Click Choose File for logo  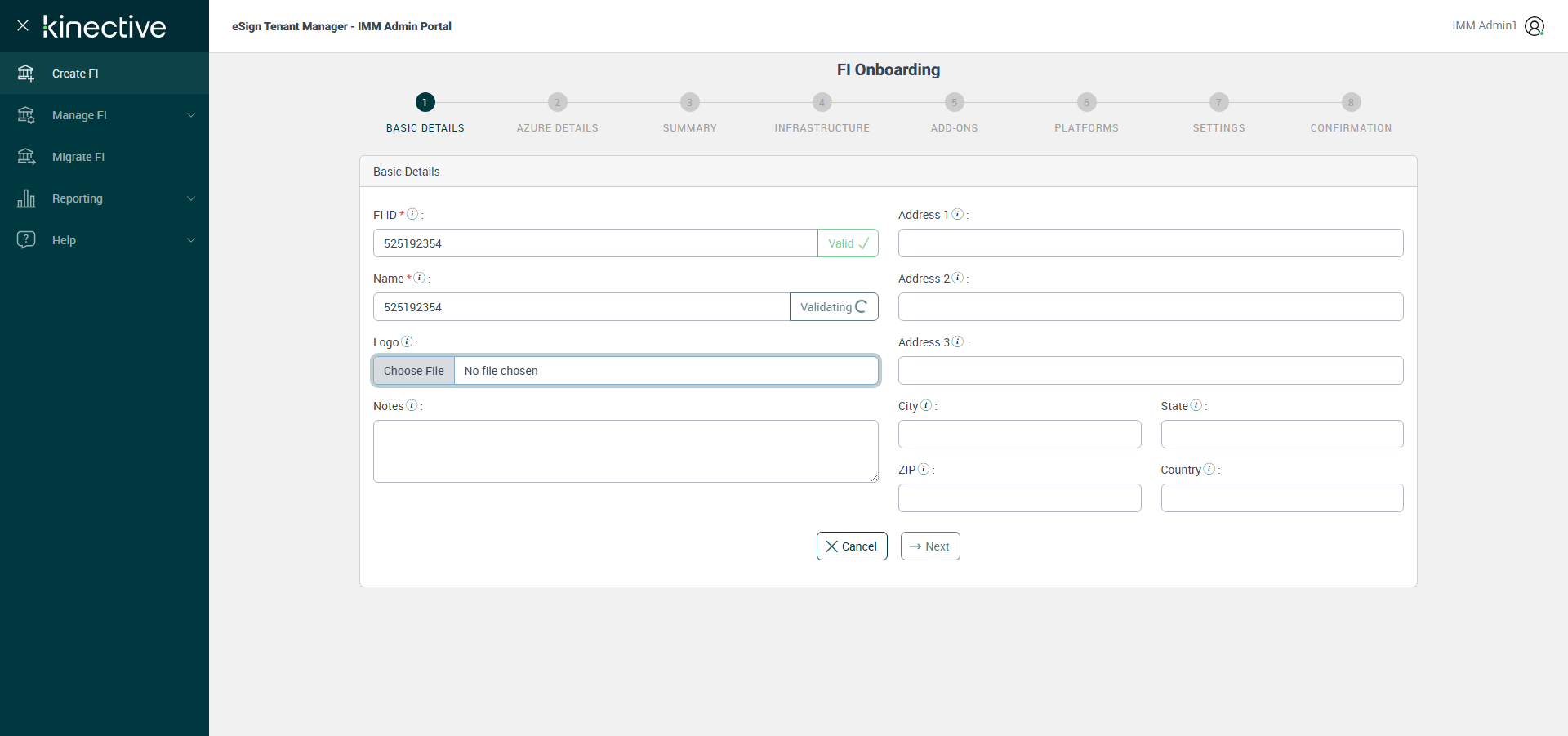(414, 371)
